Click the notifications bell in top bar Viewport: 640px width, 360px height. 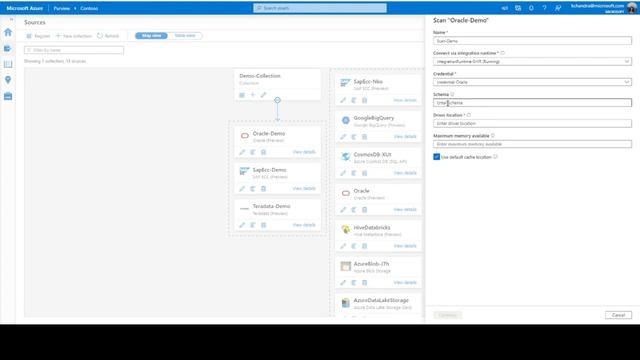tap(531, 8)
